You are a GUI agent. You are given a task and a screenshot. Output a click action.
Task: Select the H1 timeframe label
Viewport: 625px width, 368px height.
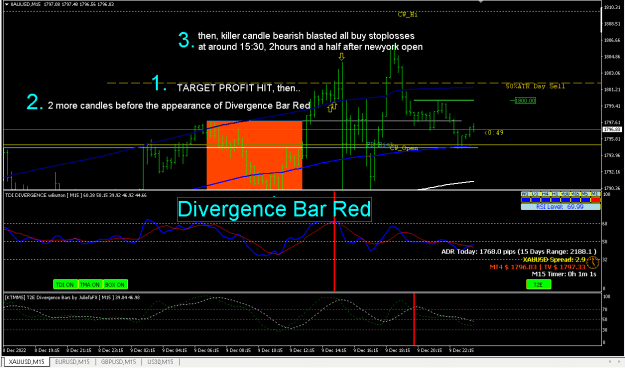click(556, 194)
